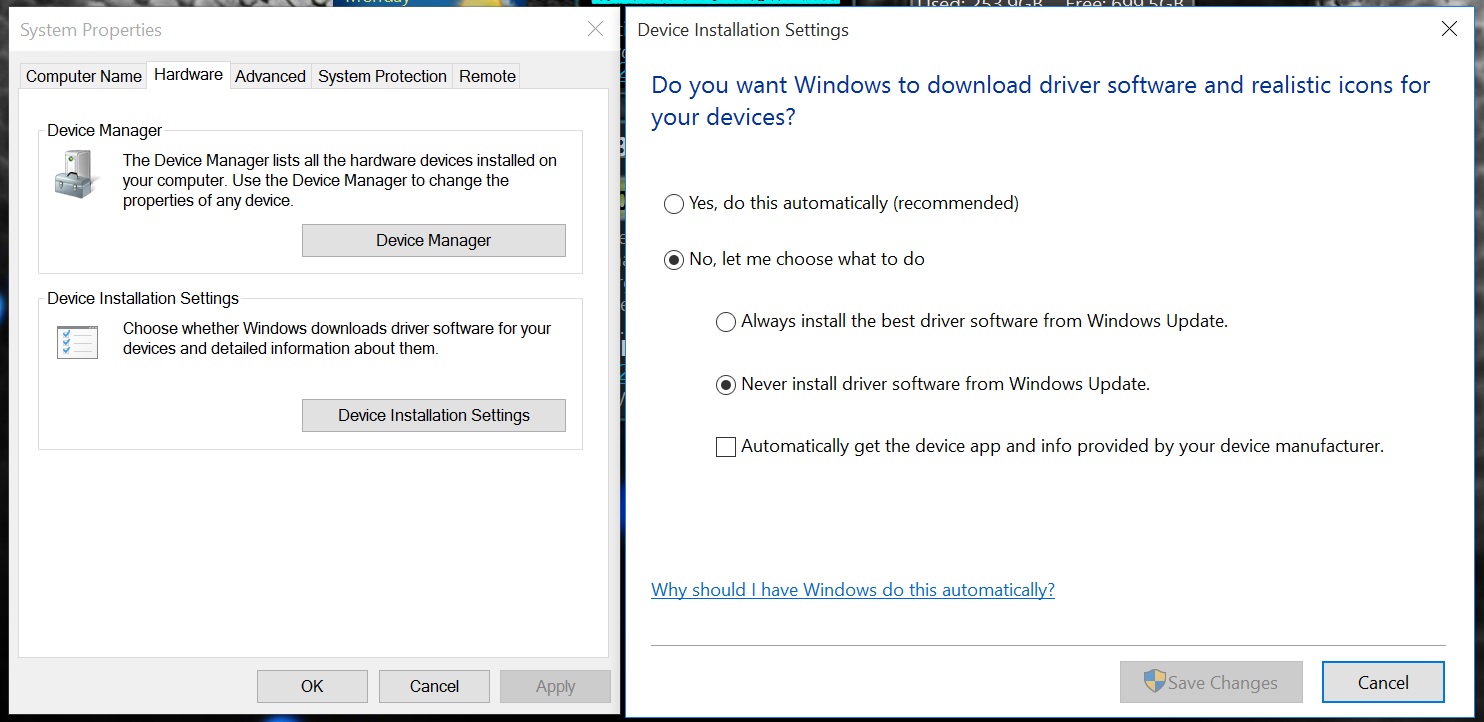Open the Advanced tab
1484x722 pixels.
click(270, 76)
